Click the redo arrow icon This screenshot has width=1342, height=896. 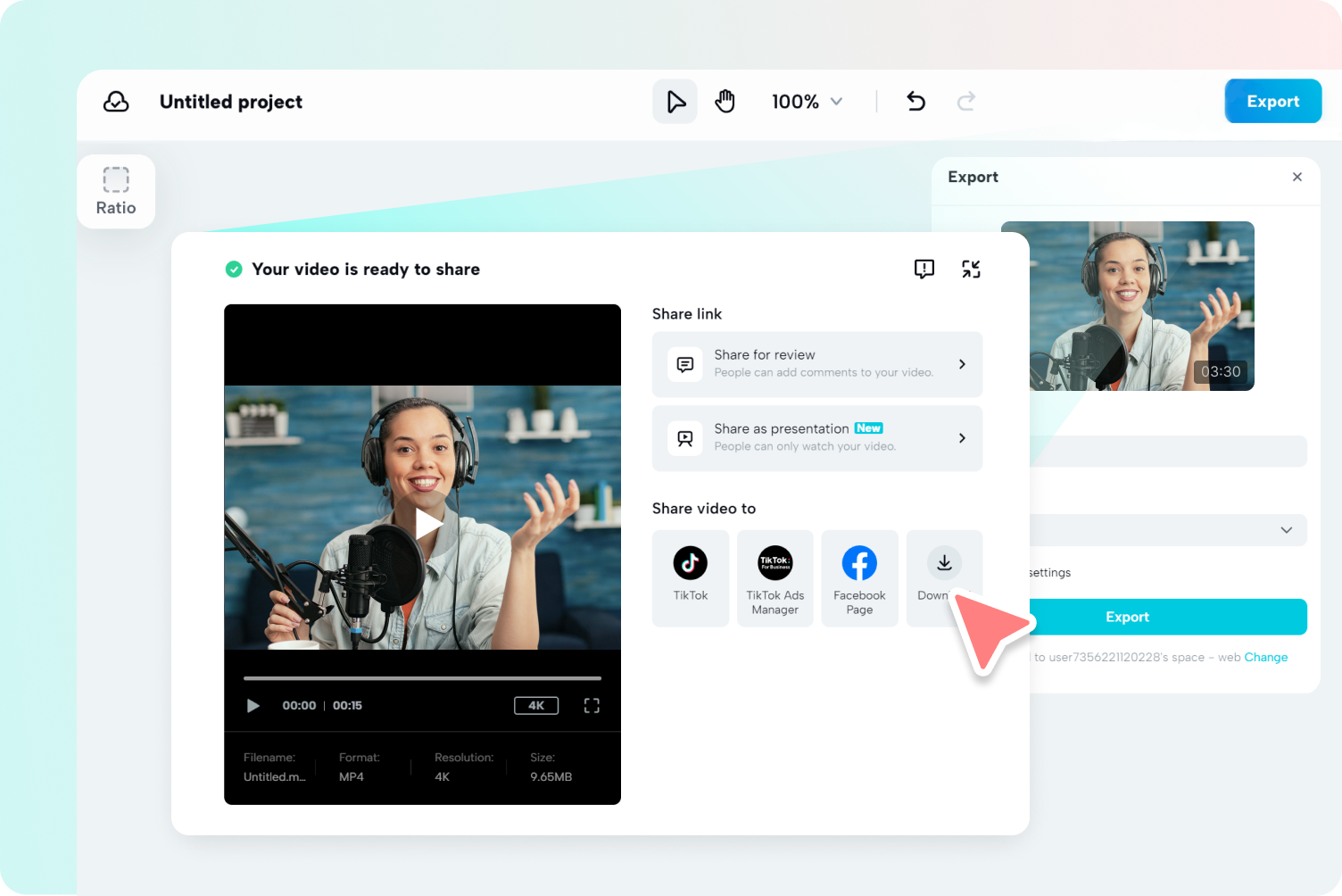(966, 102)
